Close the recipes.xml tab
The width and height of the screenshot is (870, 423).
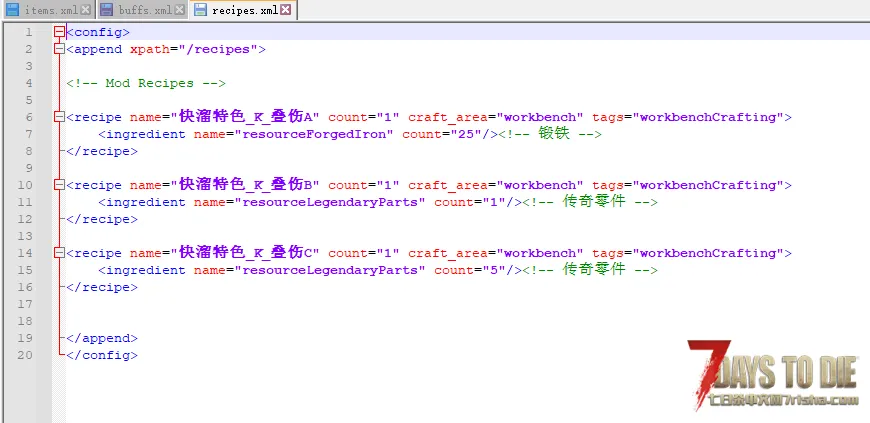286,10
